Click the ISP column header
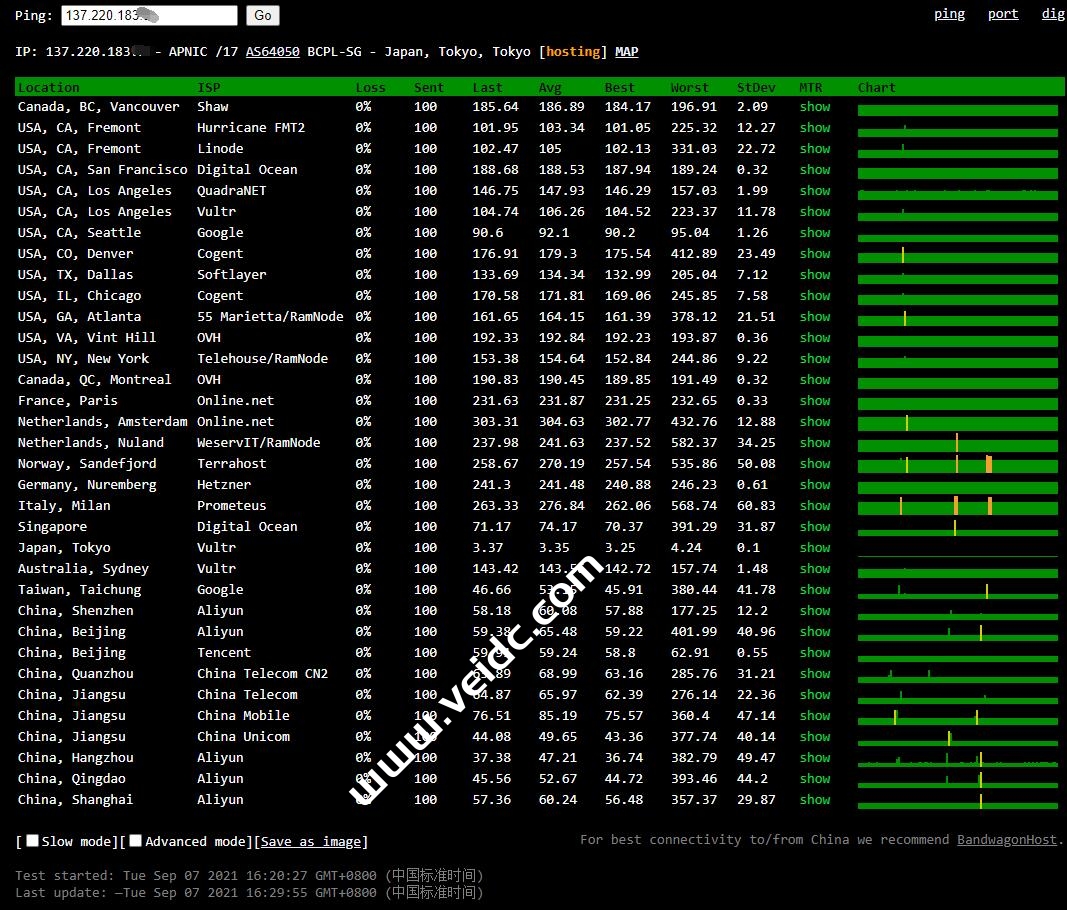The height and width of the screenshot is (910, 1067). point(208,88)
